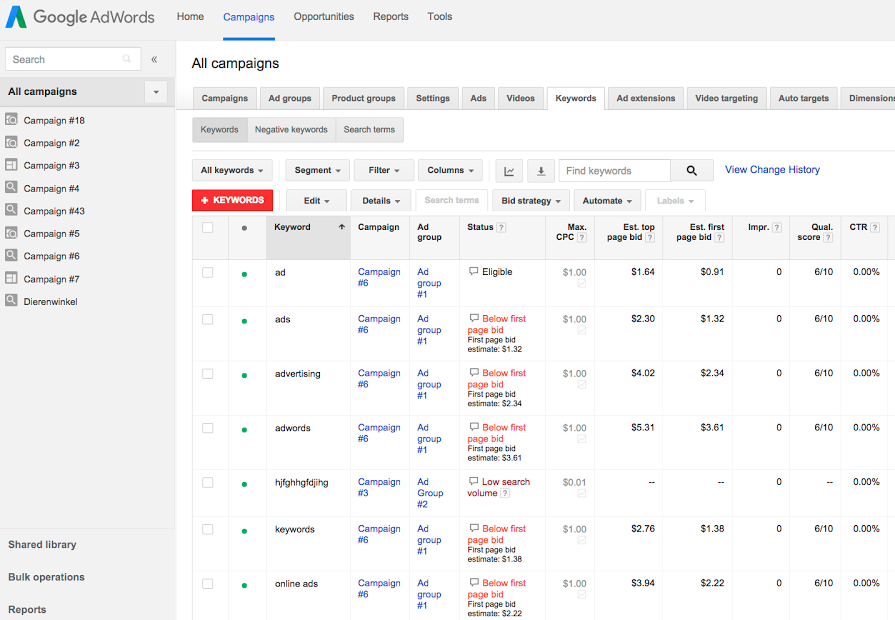Image resolution: width=895 pixels, height=620 pixels.
Task: Click the red KEYWORDS button
Action: click(x=232, y=200)
